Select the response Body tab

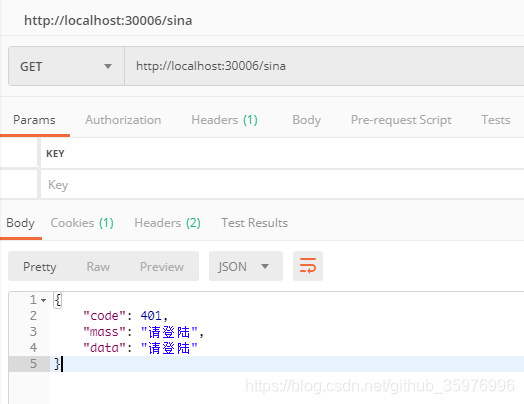click(x=20, y=223)
